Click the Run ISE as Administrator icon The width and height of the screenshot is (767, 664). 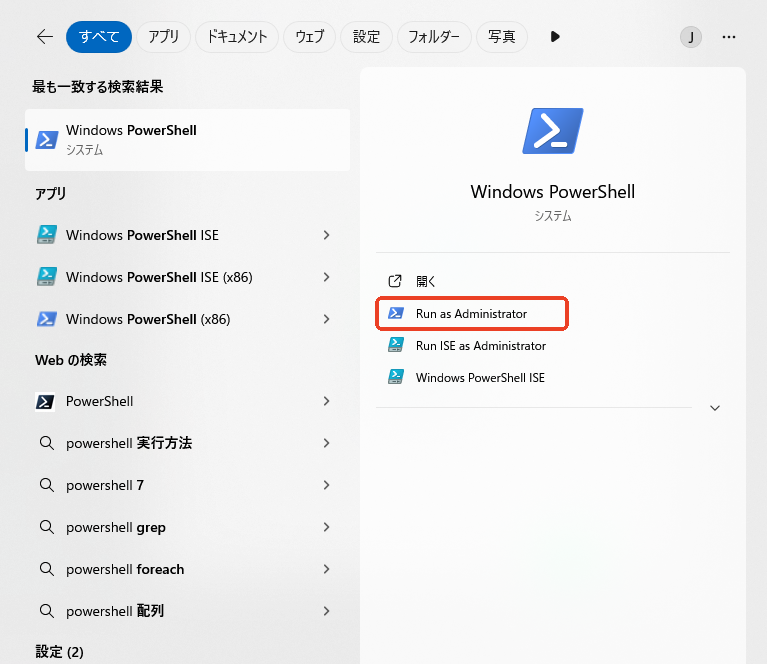pyautogui.click(x=396, y=345)
